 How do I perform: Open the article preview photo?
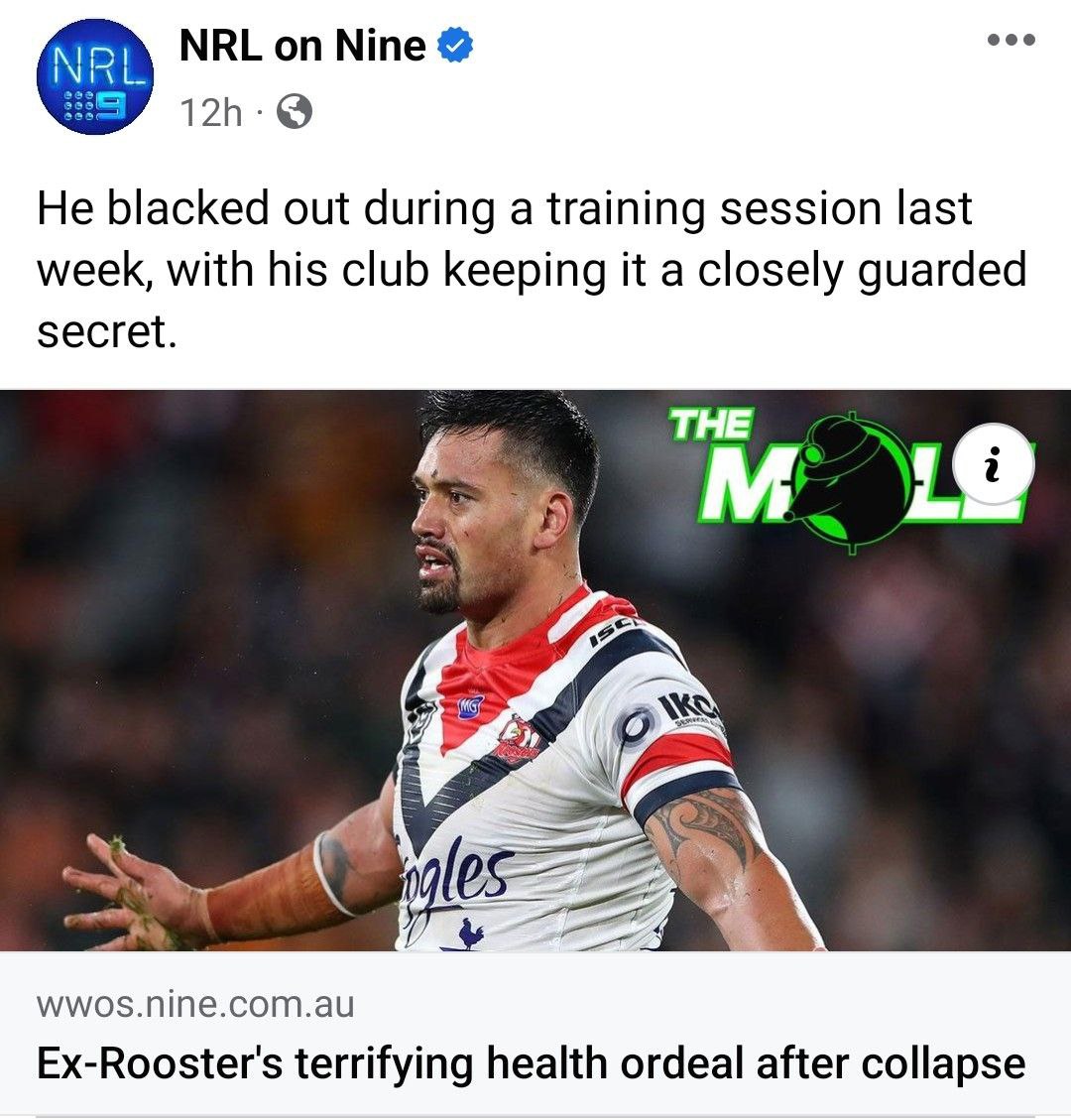pyautogui.click(x=535, y=670)
